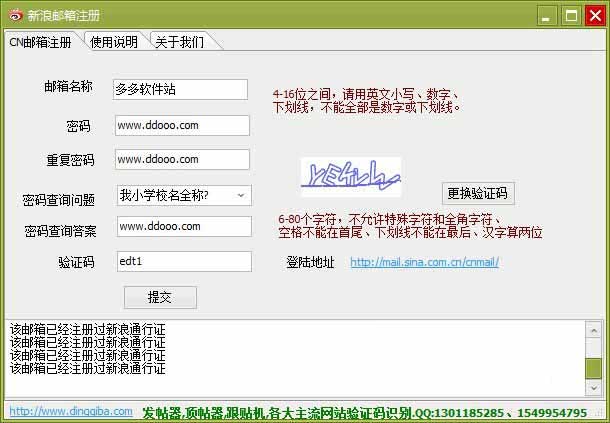Focus the 验证码 text field
The height and width of the screenshot is (423, 610).
point(184,261)
